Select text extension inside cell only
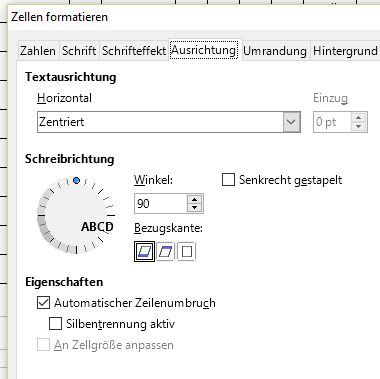This screenshot has height=379, width=380. (x=187, y=251)
